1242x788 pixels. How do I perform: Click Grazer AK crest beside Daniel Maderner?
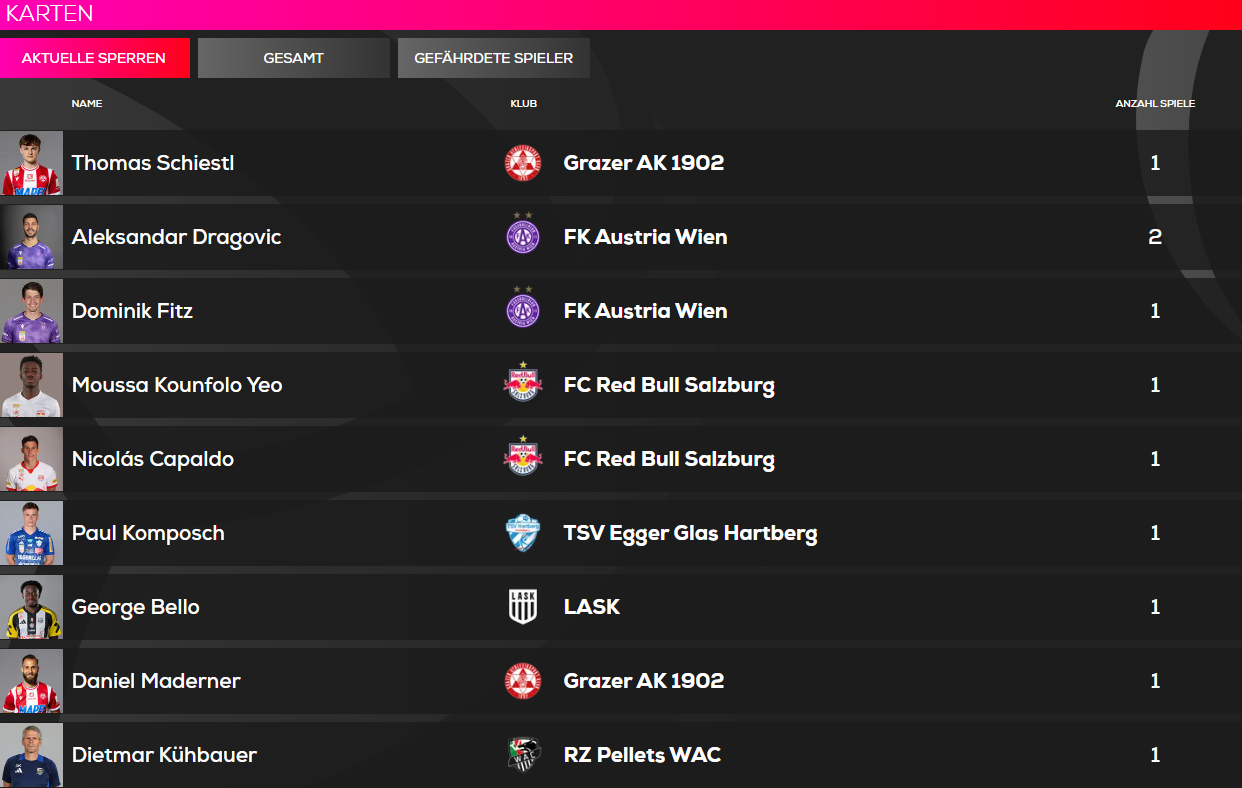tap(523, 681)
